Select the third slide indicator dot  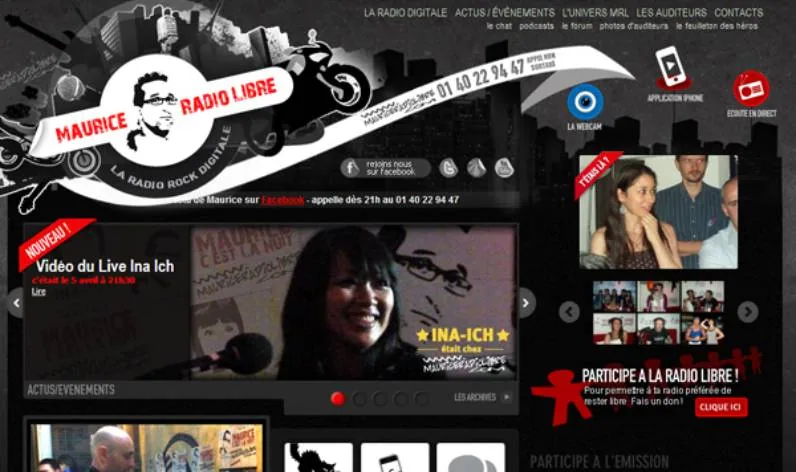point(380,399)
